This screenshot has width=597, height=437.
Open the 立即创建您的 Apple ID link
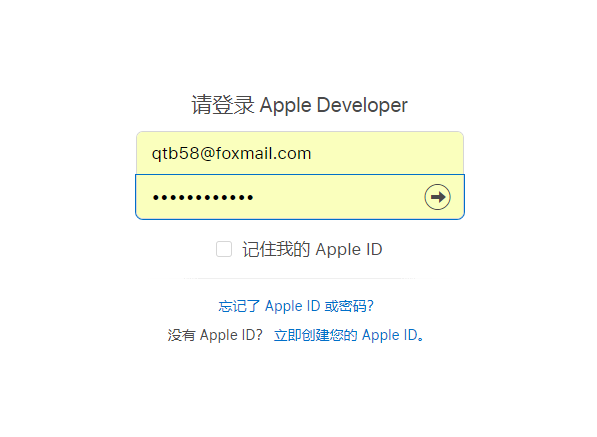349,335
